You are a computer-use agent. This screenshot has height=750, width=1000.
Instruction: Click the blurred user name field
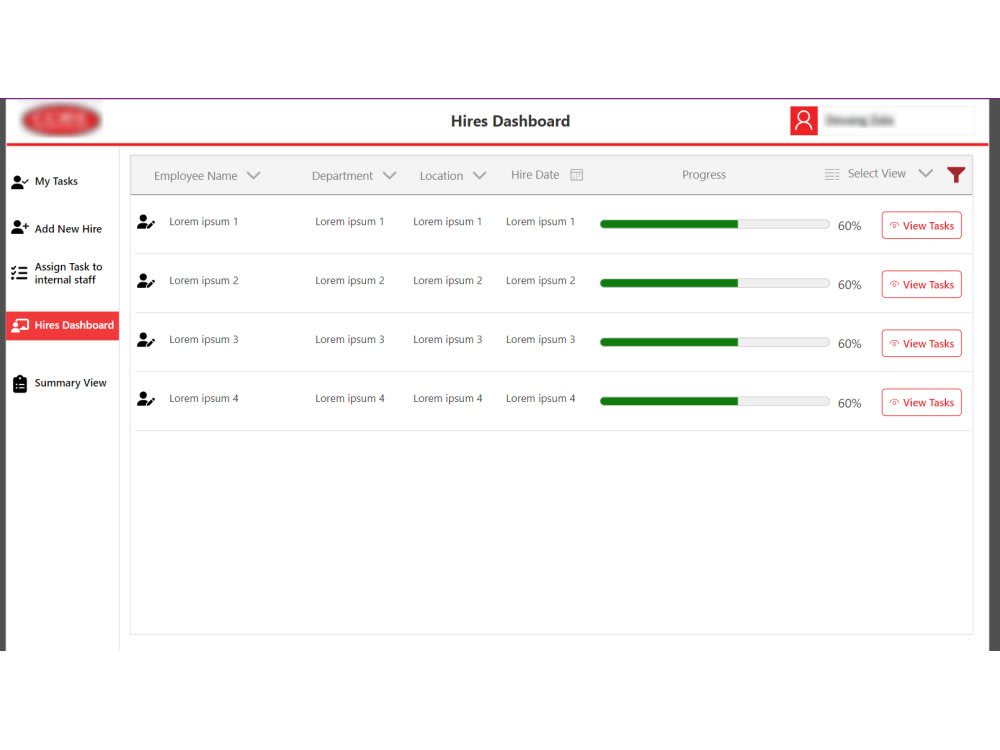tap(896, 121)
